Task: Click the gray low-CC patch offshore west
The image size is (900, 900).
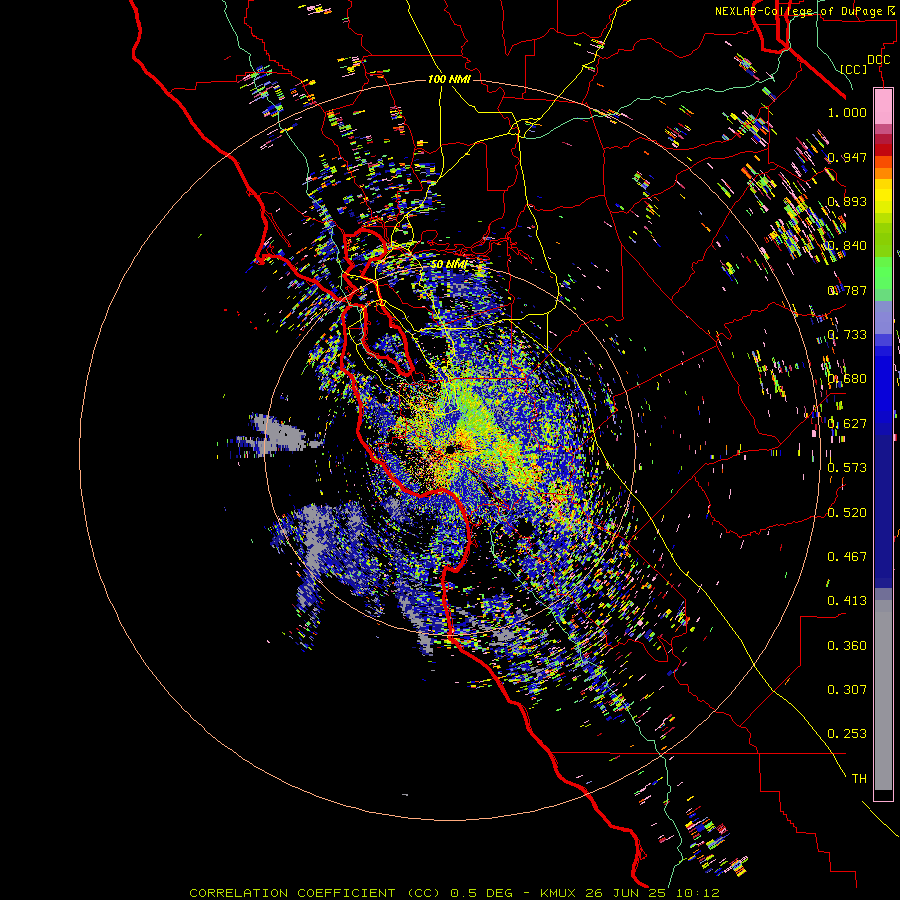Action: pyautogui.click(x=281, y=435)
